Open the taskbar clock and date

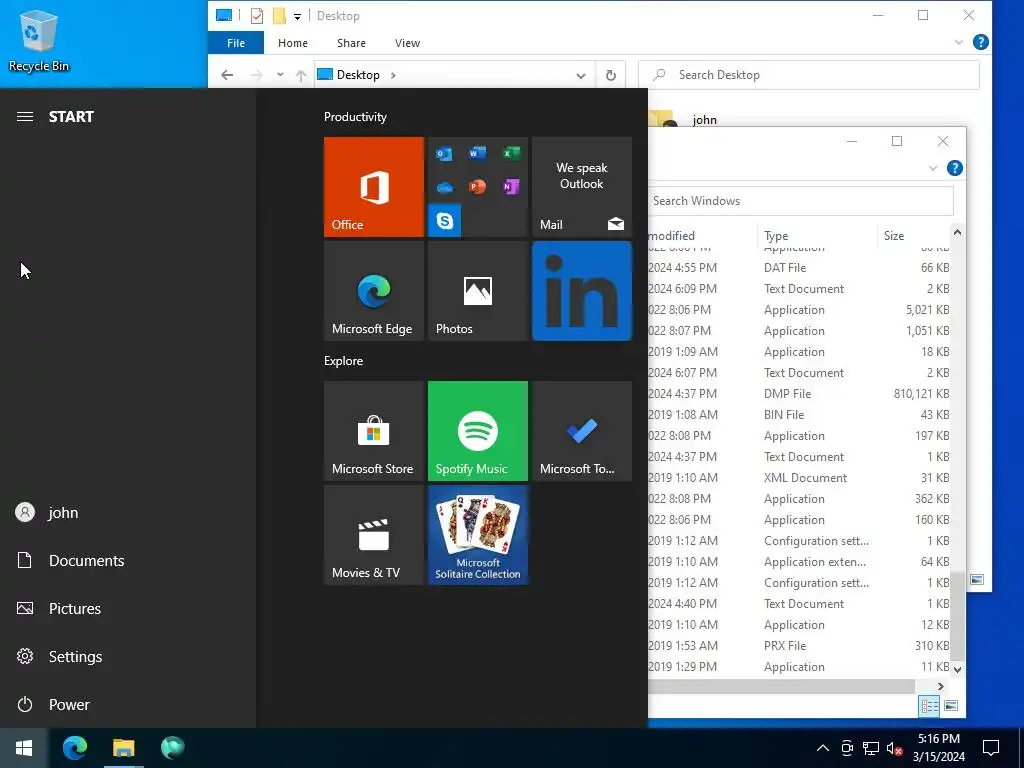[938, 748]
